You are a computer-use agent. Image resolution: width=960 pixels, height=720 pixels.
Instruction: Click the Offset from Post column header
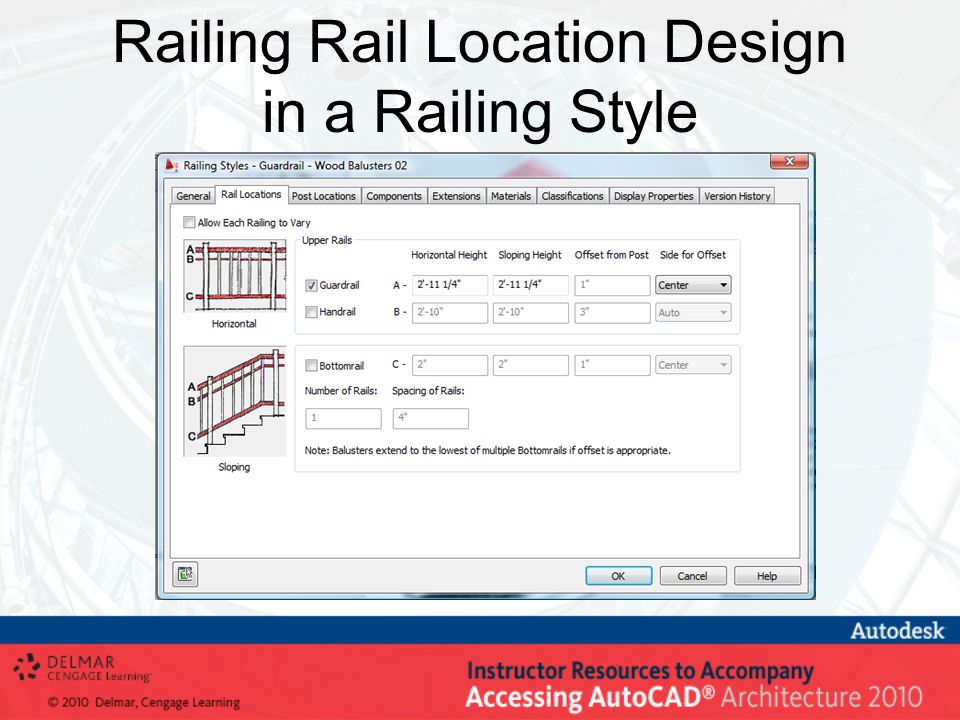[x=611, y=255]
